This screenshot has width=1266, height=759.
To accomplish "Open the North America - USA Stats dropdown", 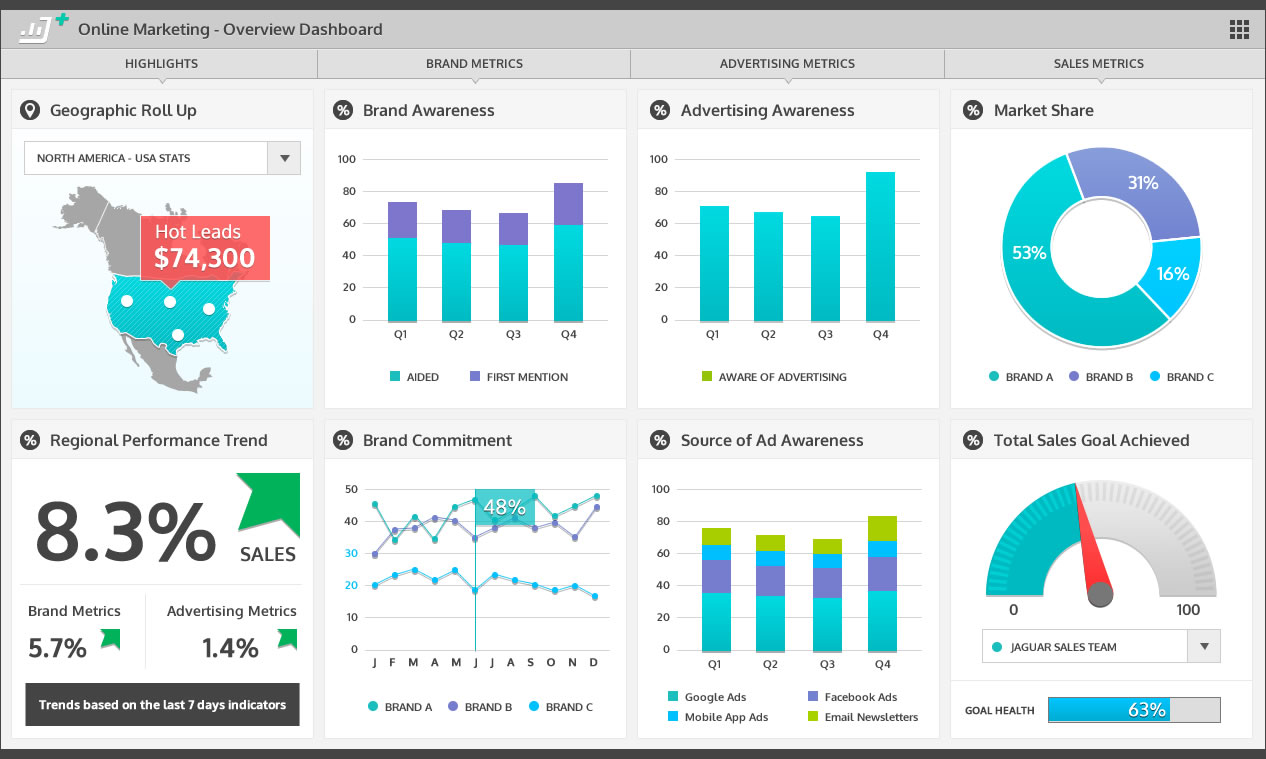I will pyautogui.click(x=284, y=158).
